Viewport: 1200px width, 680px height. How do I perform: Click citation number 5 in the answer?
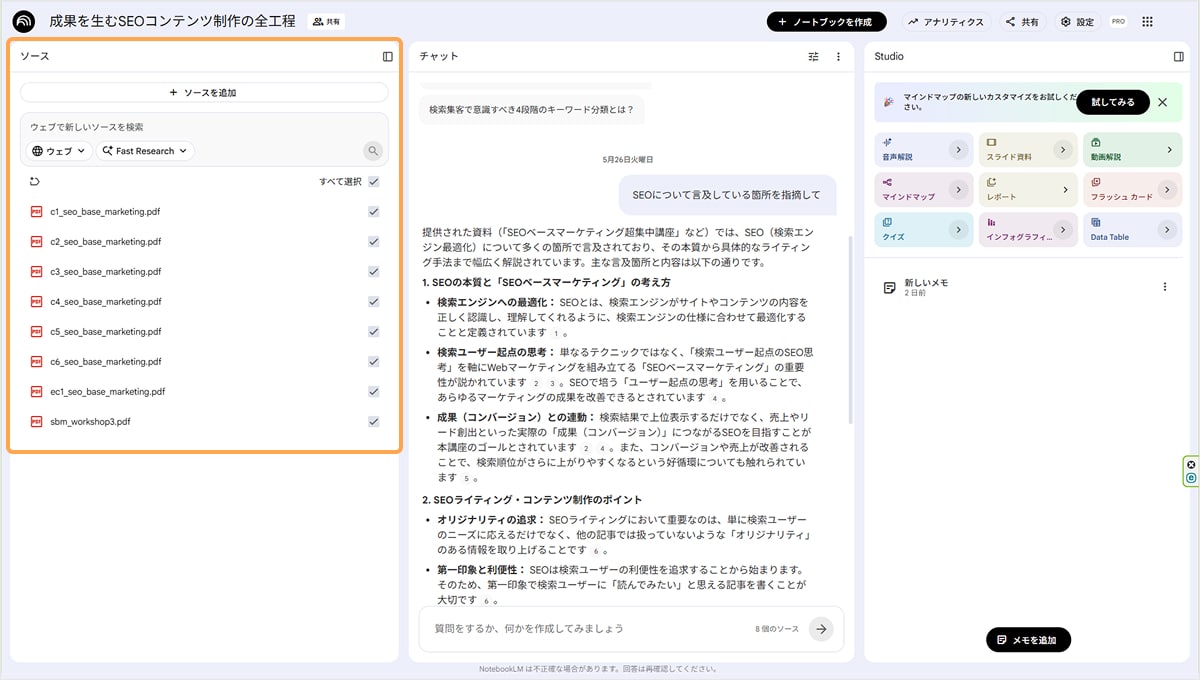point(464,479)
